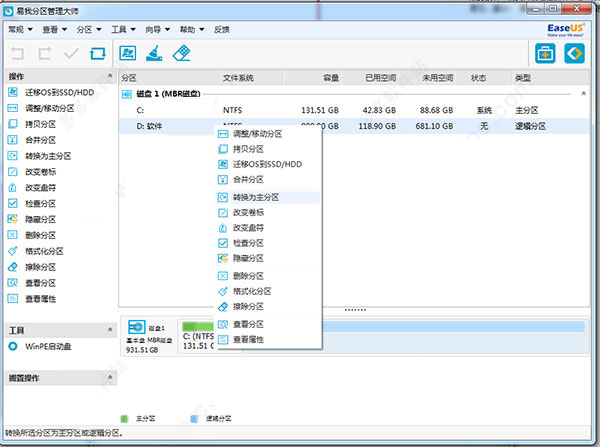Open the 常规 menu
This screenshot has height=447, width=600.
20,29
